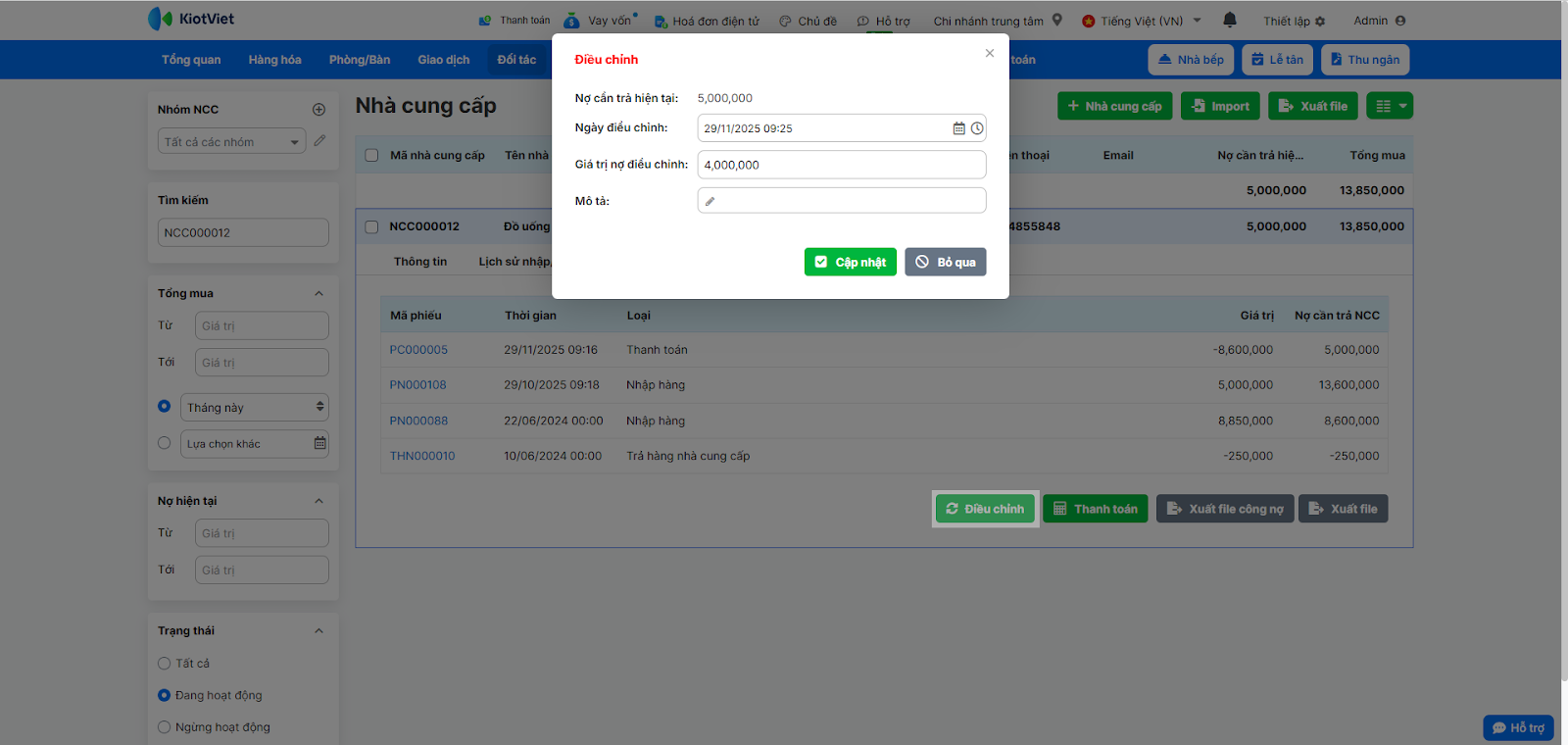
Task: Go to Lễ tân reception screen
Action: point(1277,60)
